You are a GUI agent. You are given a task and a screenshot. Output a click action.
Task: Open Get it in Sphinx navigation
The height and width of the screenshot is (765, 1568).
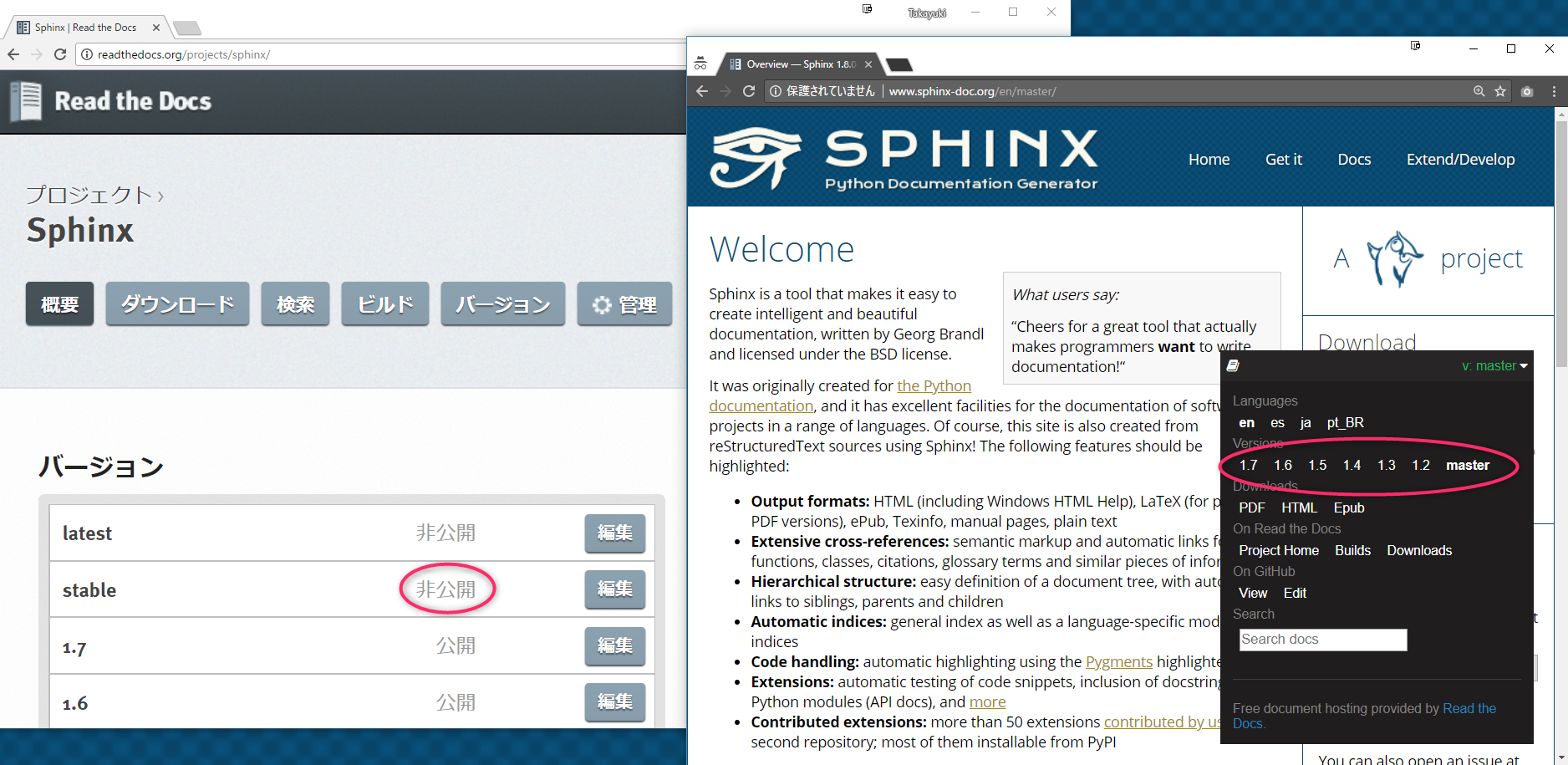point(1284,160)
